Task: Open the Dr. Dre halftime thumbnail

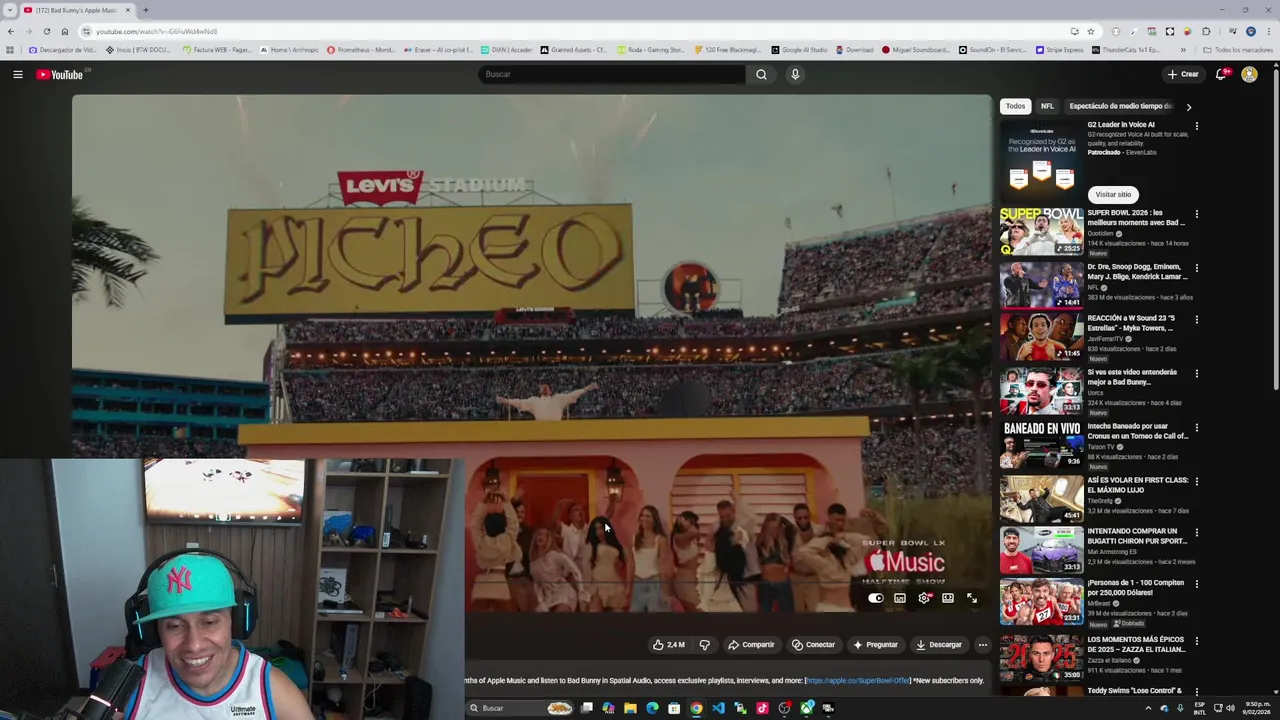Action: [x=1041, y=285]
